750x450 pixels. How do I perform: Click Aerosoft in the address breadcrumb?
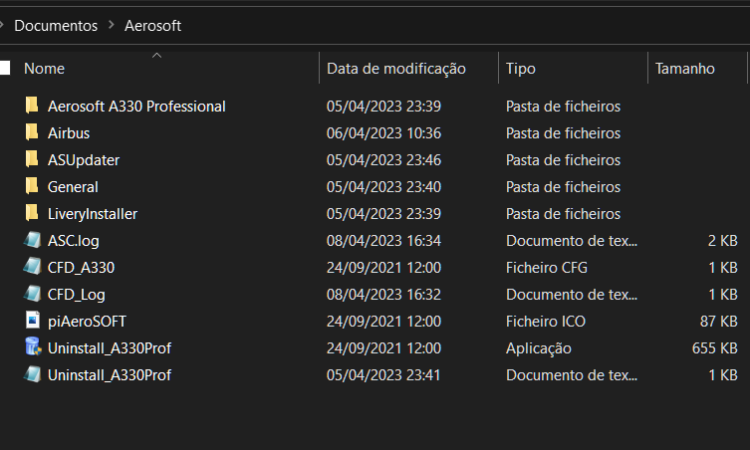153,25
